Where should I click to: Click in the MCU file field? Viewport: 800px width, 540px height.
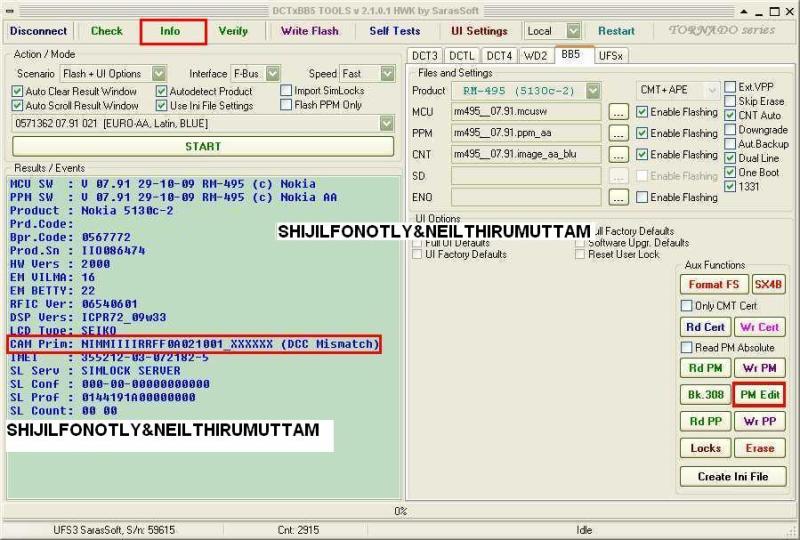pos(526,112)
